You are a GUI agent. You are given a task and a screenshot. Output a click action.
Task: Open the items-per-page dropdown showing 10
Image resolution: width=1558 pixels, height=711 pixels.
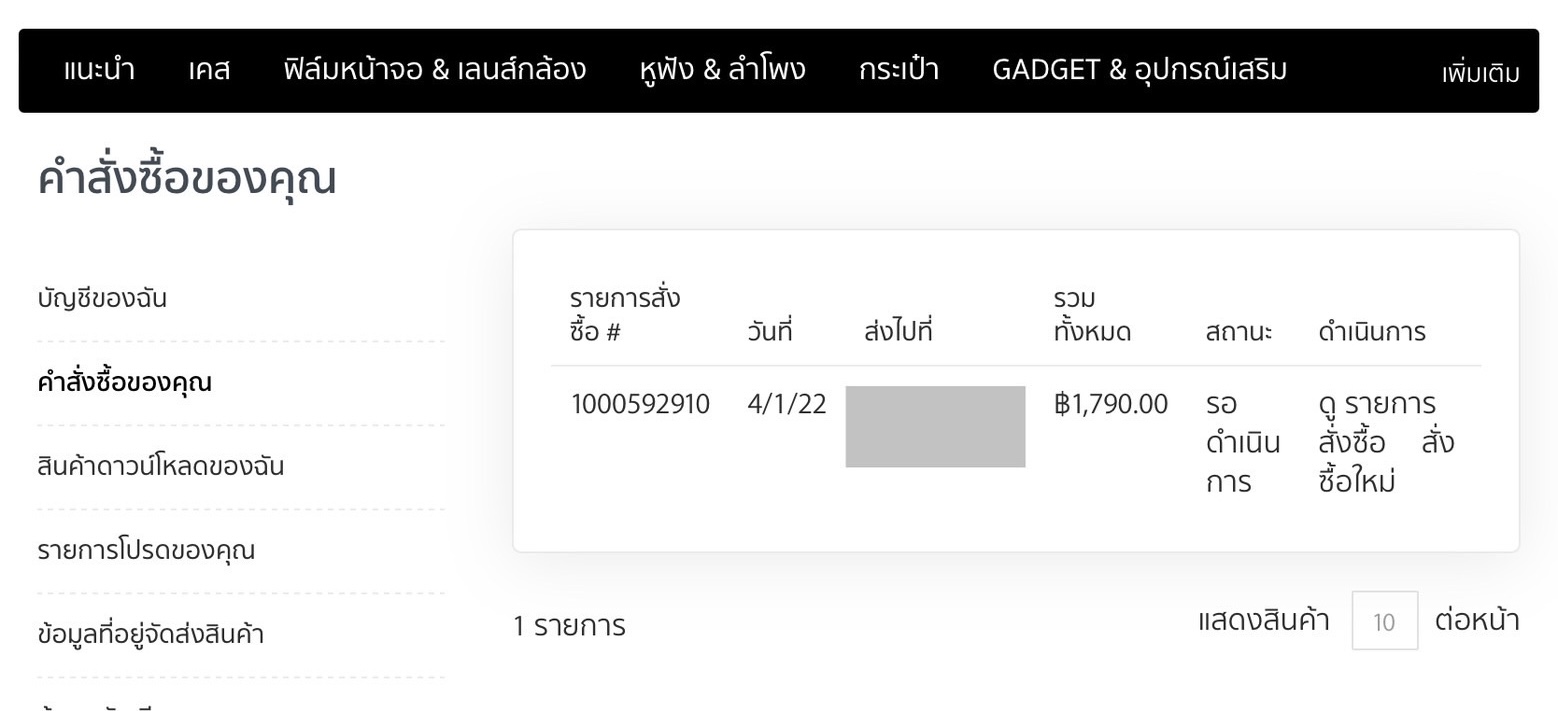(1385, 621)
